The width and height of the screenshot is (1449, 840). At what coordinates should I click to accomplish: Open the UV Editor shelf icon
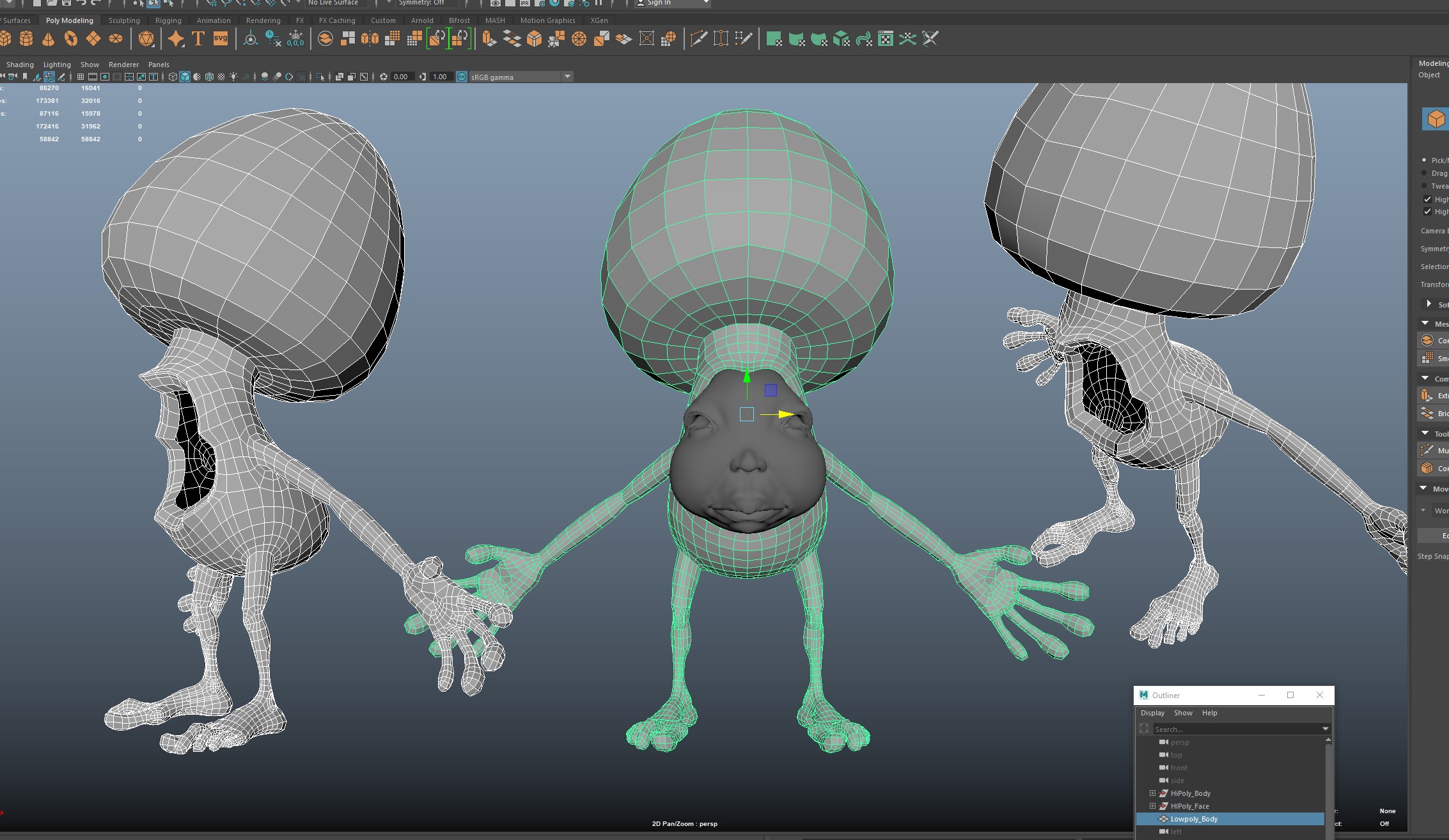(x=886, y=39)
